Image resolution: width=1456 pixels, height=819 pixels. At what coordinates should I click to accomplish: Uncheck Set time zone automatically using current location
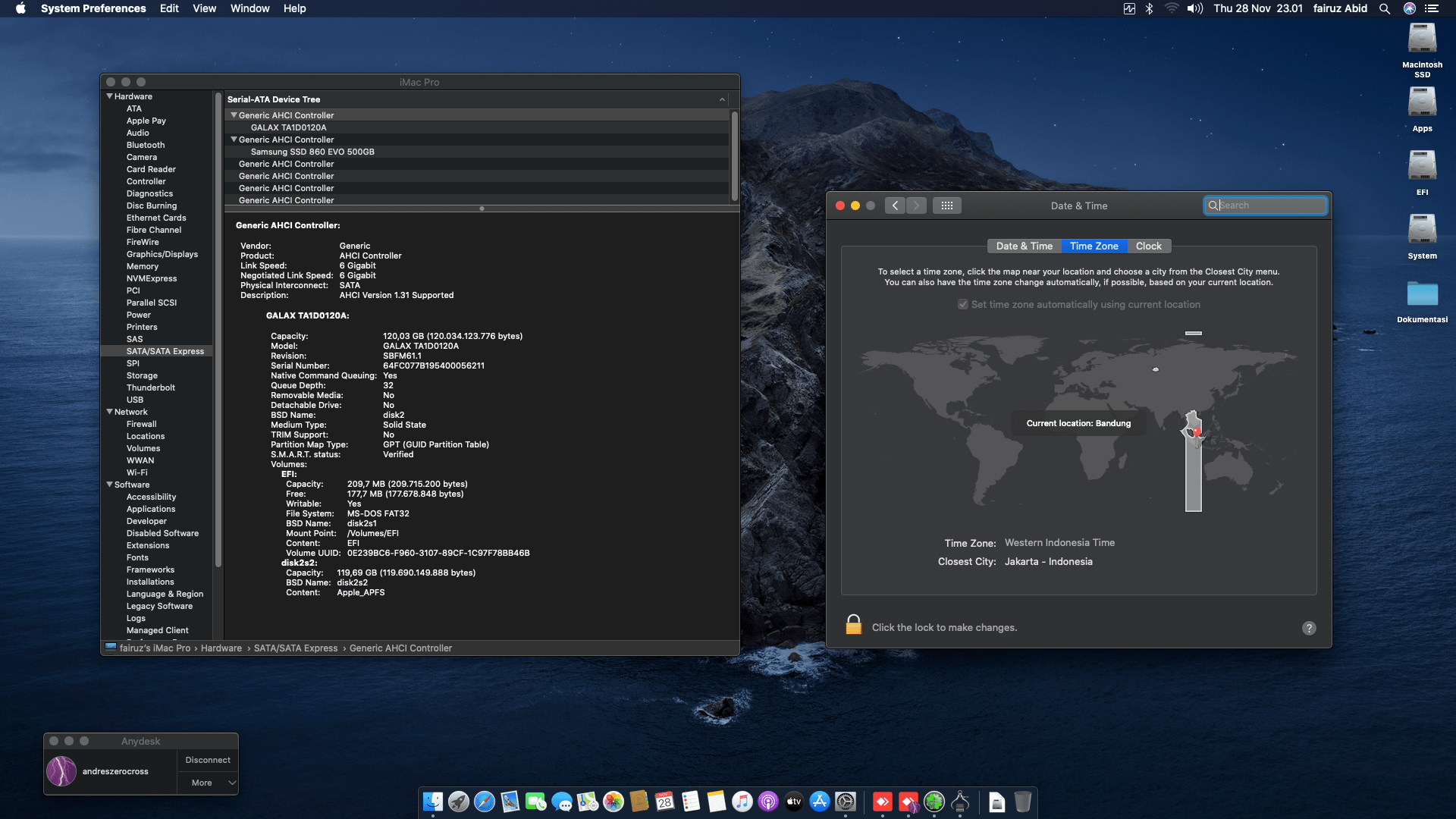tap(962, 304)
